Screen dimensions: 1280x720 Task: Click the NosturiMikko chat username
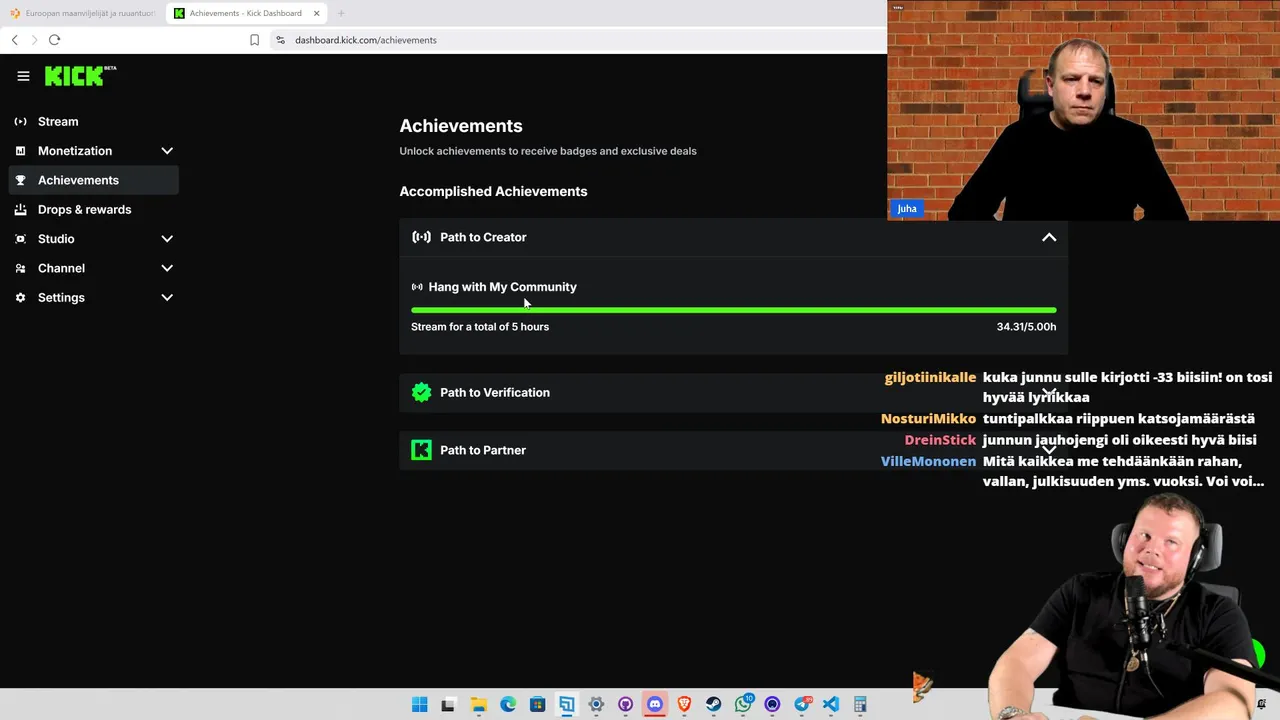(x=928, y=419)
